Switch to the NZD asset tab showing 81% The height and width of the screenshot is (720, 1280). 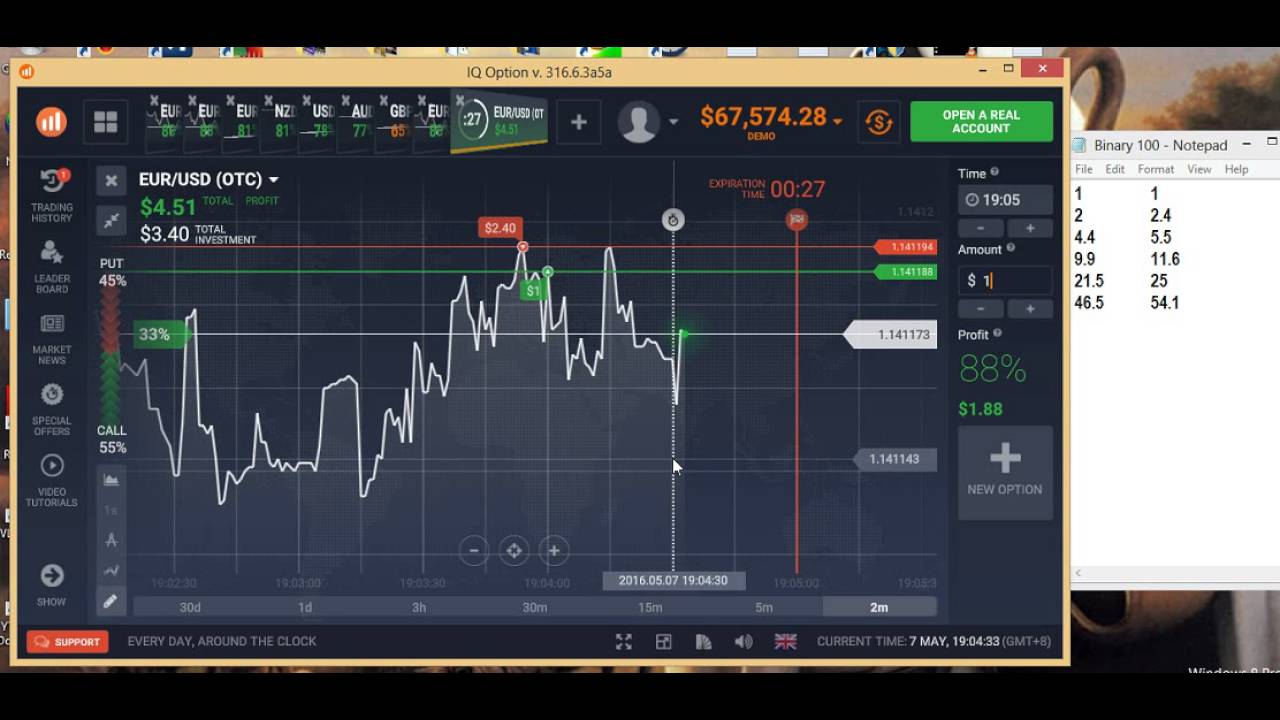click(x=284, y=121)
